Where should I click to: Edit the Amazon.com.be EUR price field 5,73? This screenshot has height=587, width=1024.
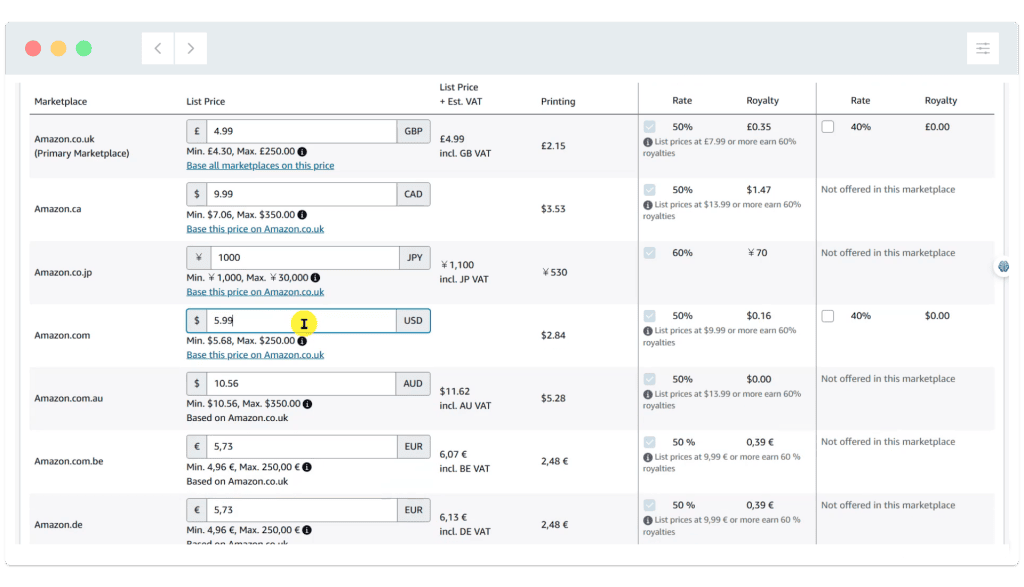coord(302,447)
